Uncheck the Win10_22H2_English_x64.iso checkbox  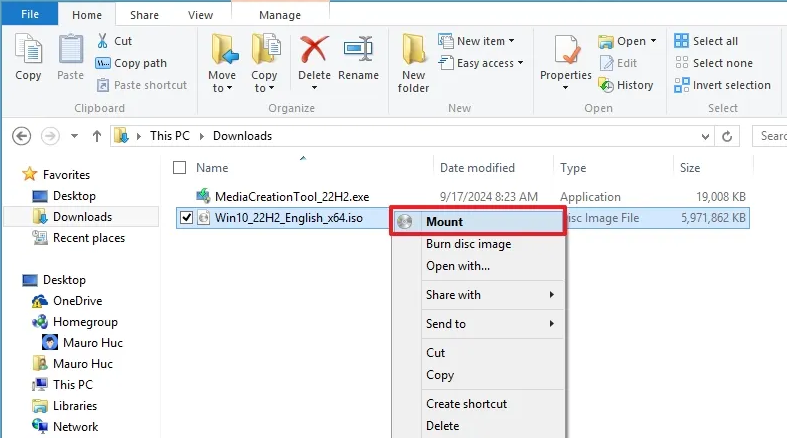pos(186,218)
